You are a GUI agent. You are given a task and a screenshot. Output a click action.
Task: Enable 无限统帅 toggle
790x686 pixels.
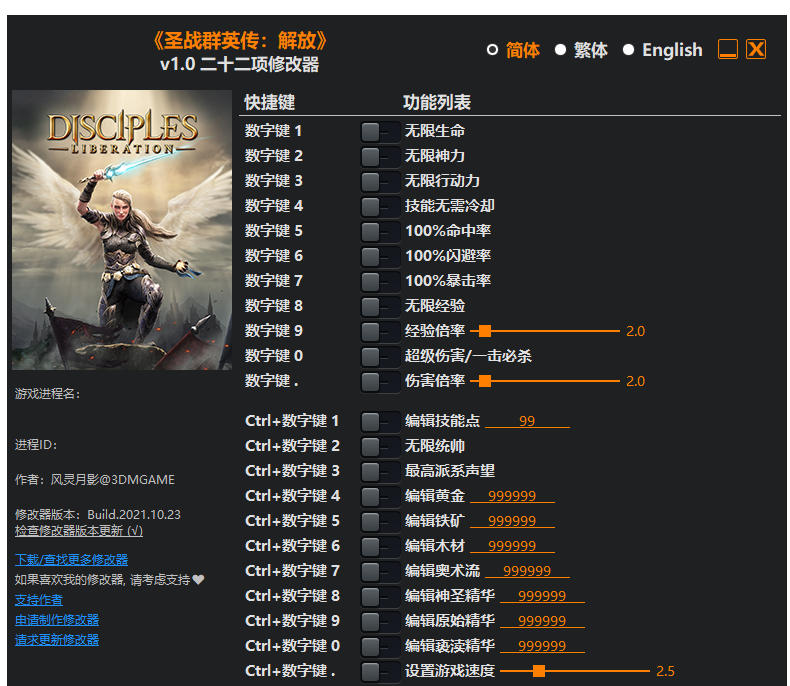[x=380, y=447]
